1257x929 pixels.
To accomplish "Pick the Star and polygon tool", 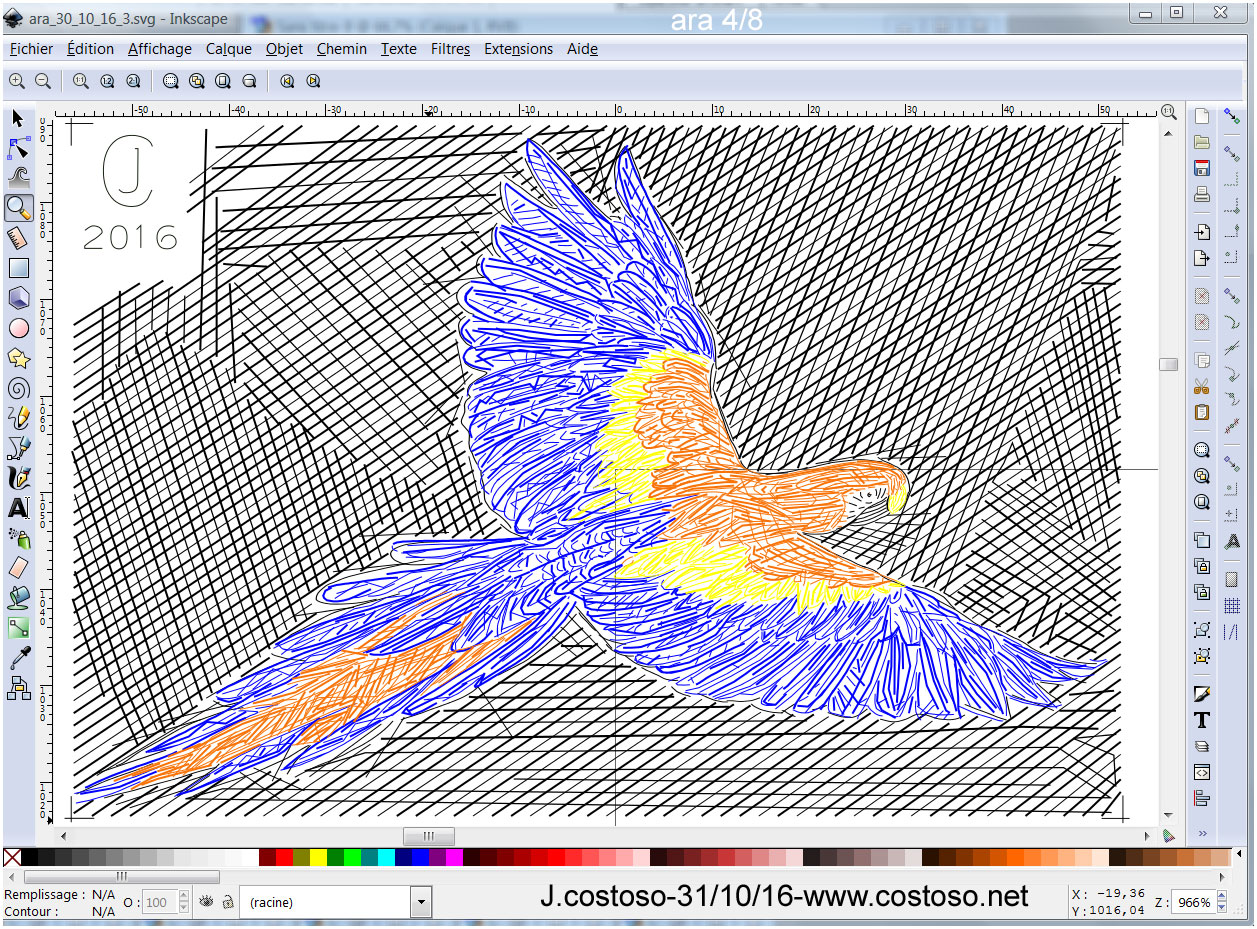I will point(18,358).
